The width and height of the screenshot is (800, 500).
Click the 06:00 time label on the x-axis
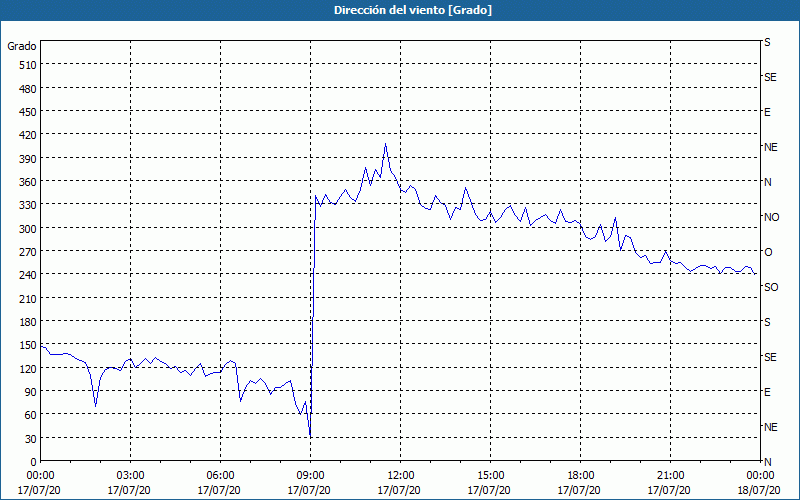click(x=220, y=476)
